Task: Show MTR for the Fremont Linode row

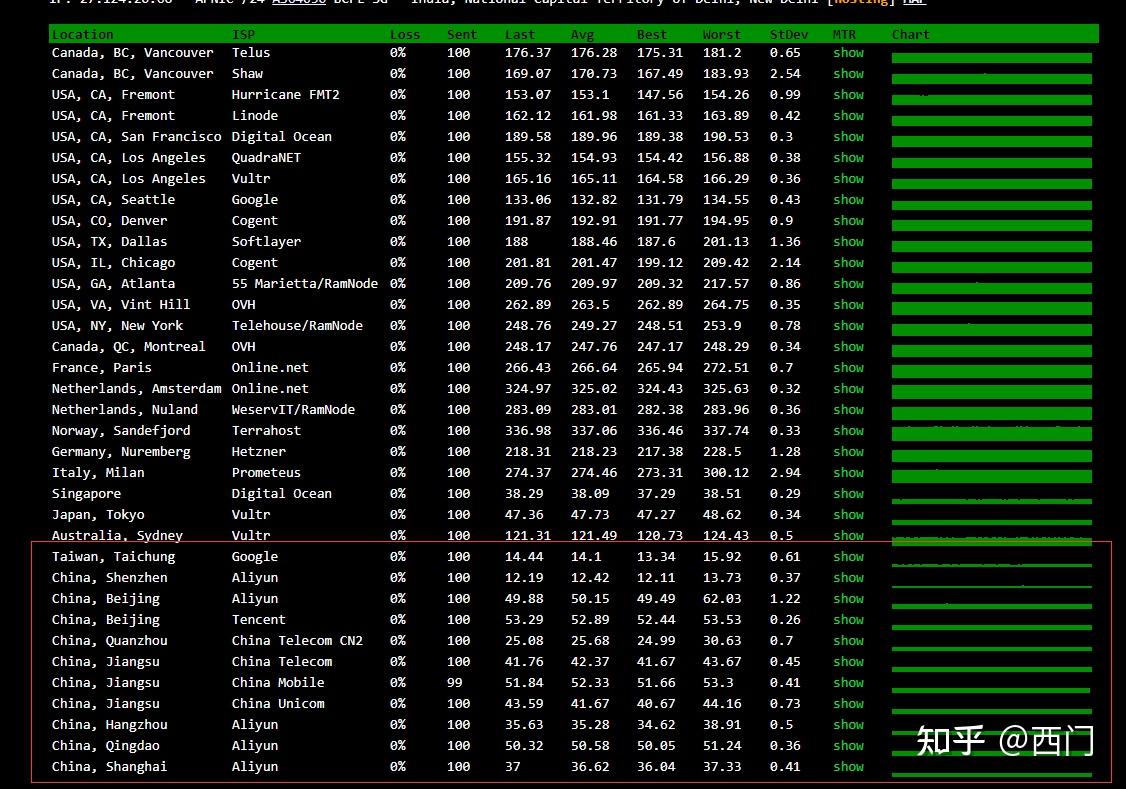Action: click(848, 116)
